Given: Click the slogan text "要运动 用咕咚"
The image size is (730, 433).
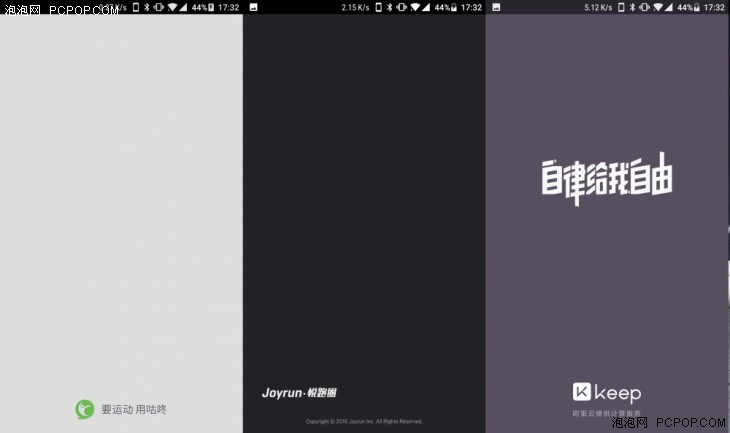Looking at the screenshot, I should (134, 409).
